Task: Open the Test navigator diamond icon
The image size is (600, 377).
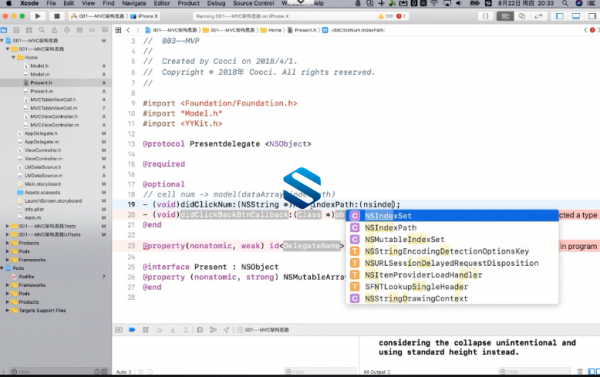Action: [x=67, y=30]
